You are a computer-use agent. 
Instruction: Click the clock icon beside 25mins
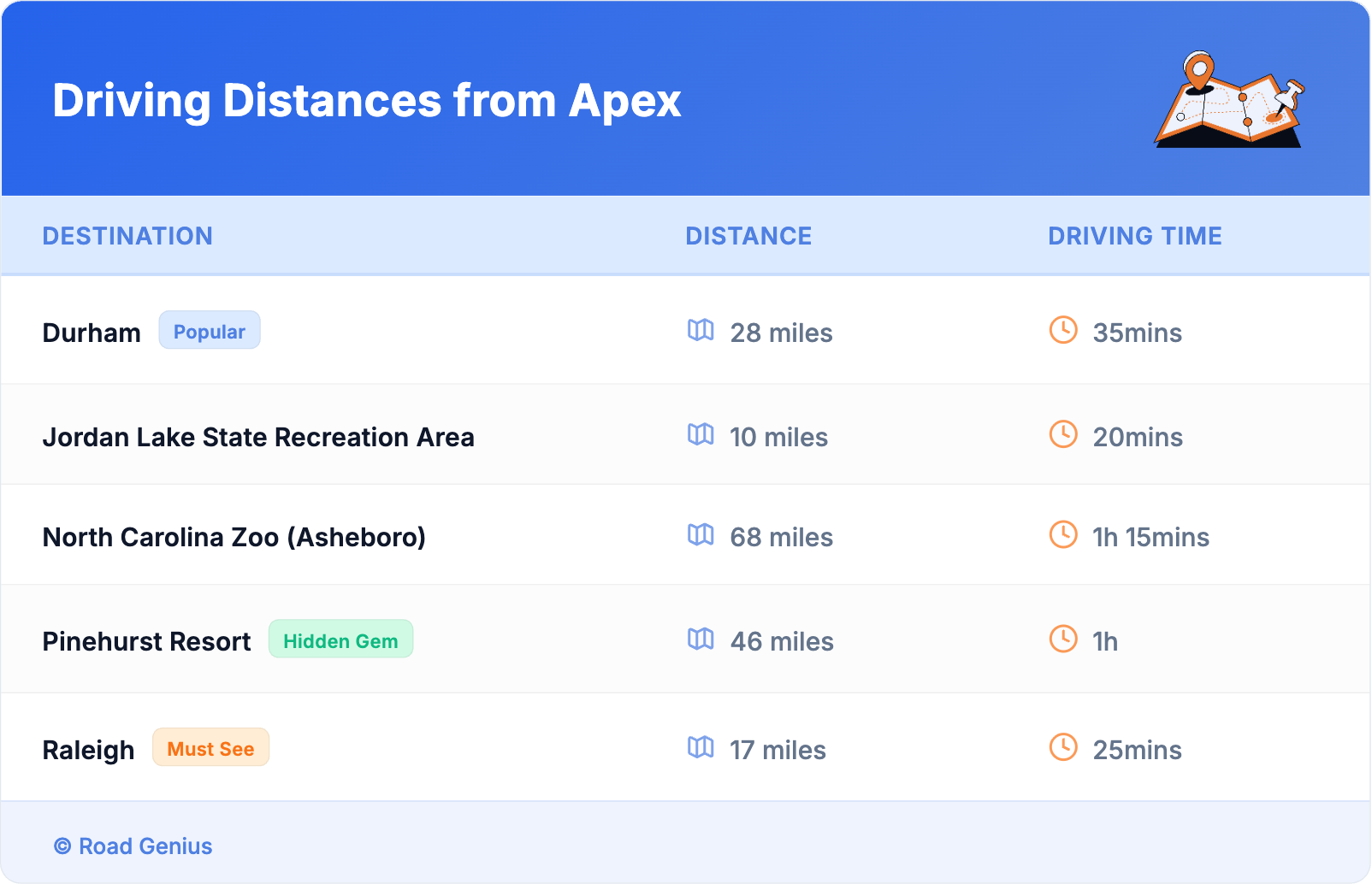point(1063,747)
